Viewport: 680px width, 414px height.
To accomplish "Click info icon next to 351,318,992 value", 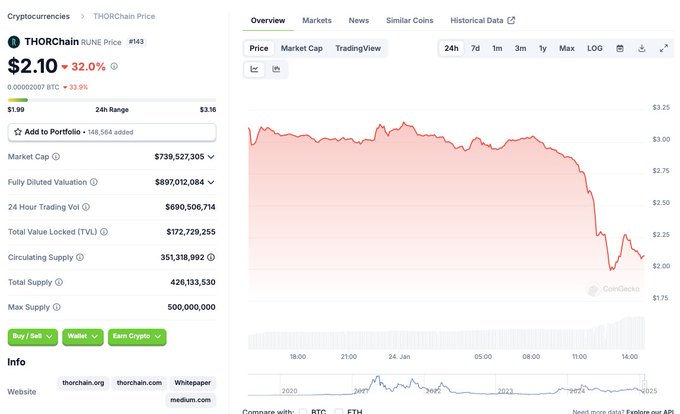I will 211,257.
